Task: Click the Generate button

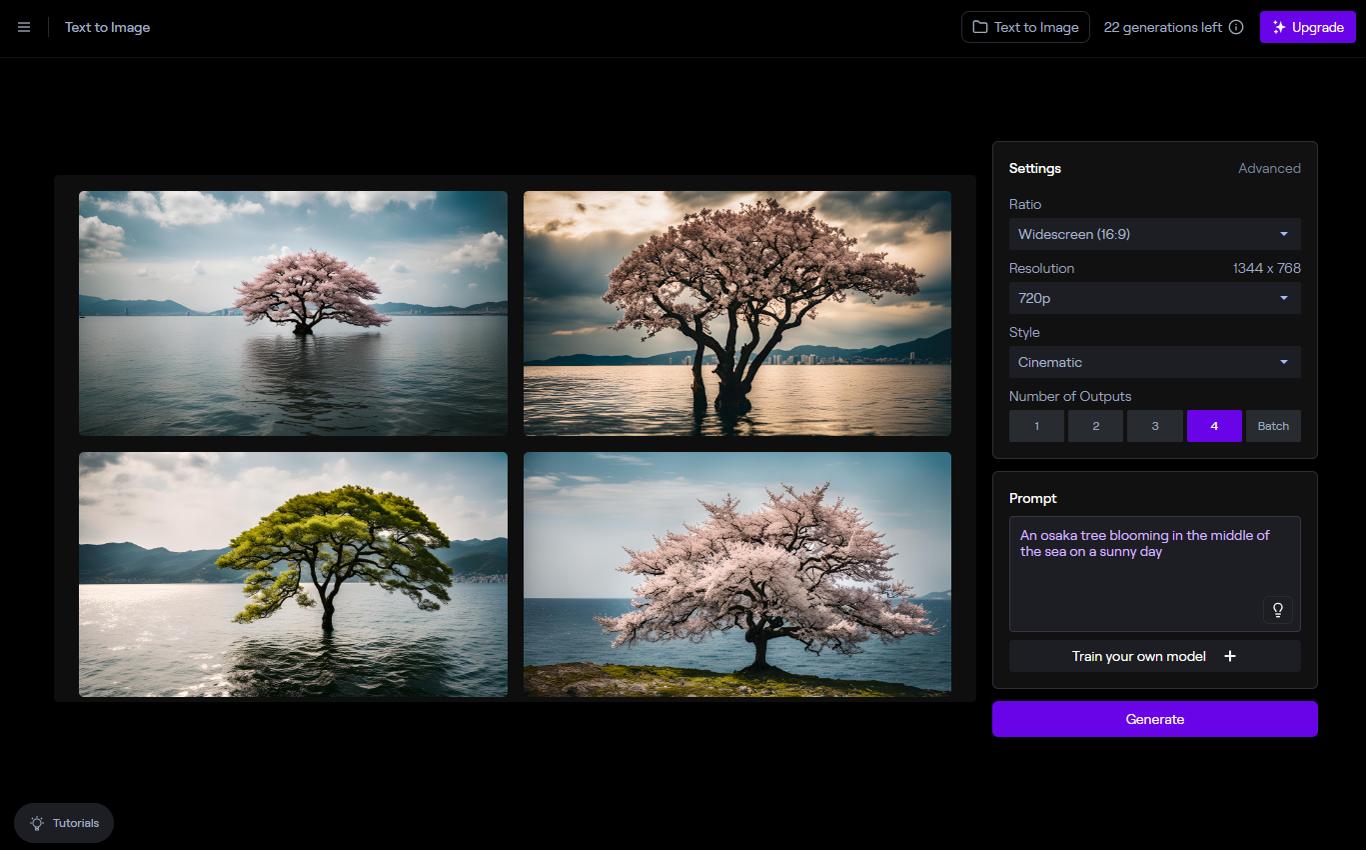Action: point(1155,719)
